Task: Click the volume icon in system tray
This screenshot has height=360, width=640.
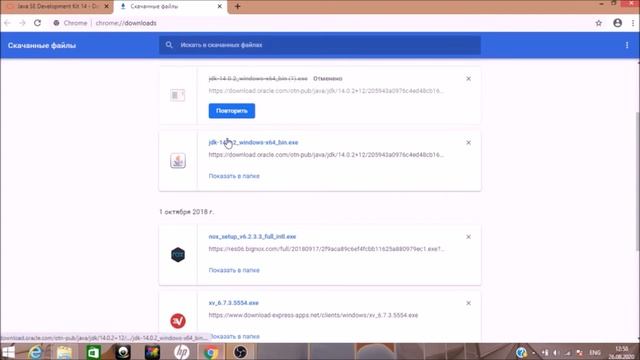Action: pos(556,353)
